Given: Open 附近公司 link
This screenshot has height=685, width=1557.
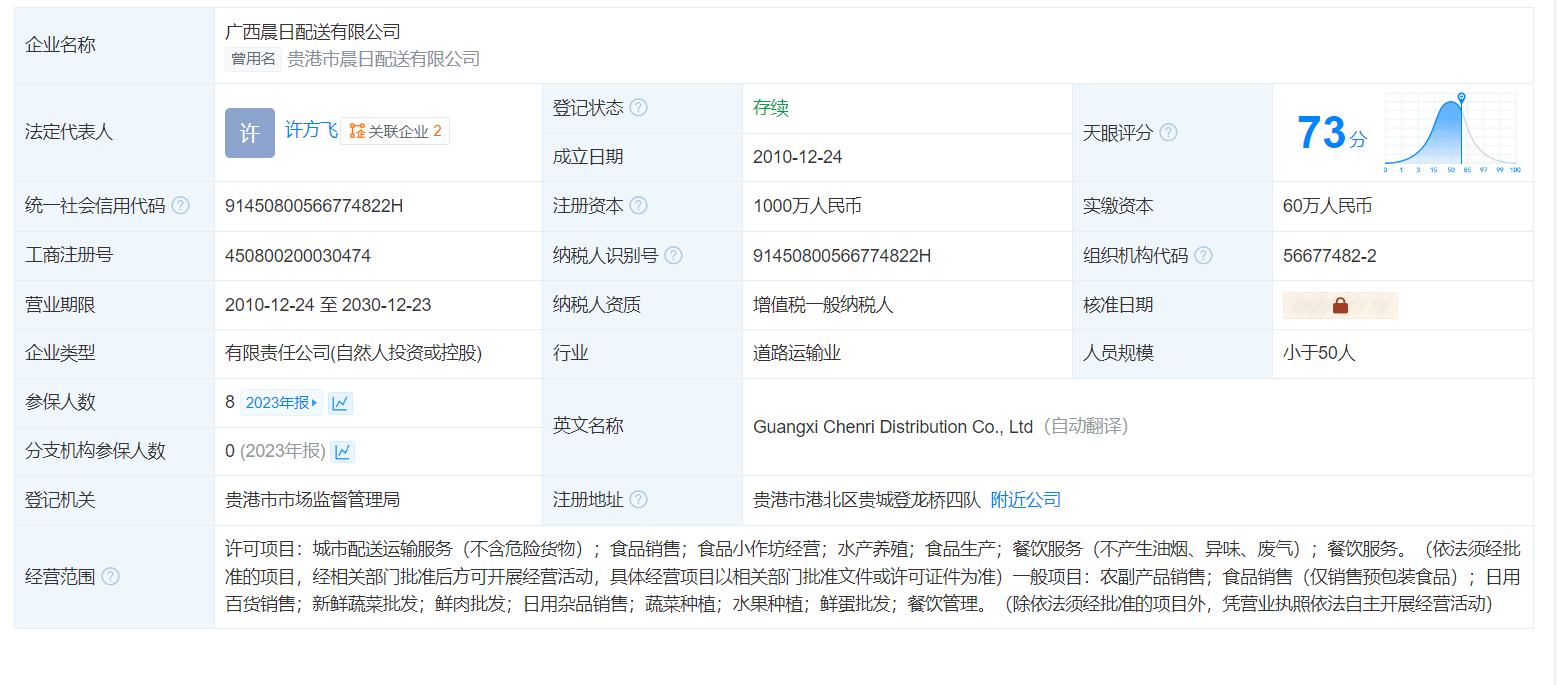Looking at the screenshot, I should coord(1026,500).
